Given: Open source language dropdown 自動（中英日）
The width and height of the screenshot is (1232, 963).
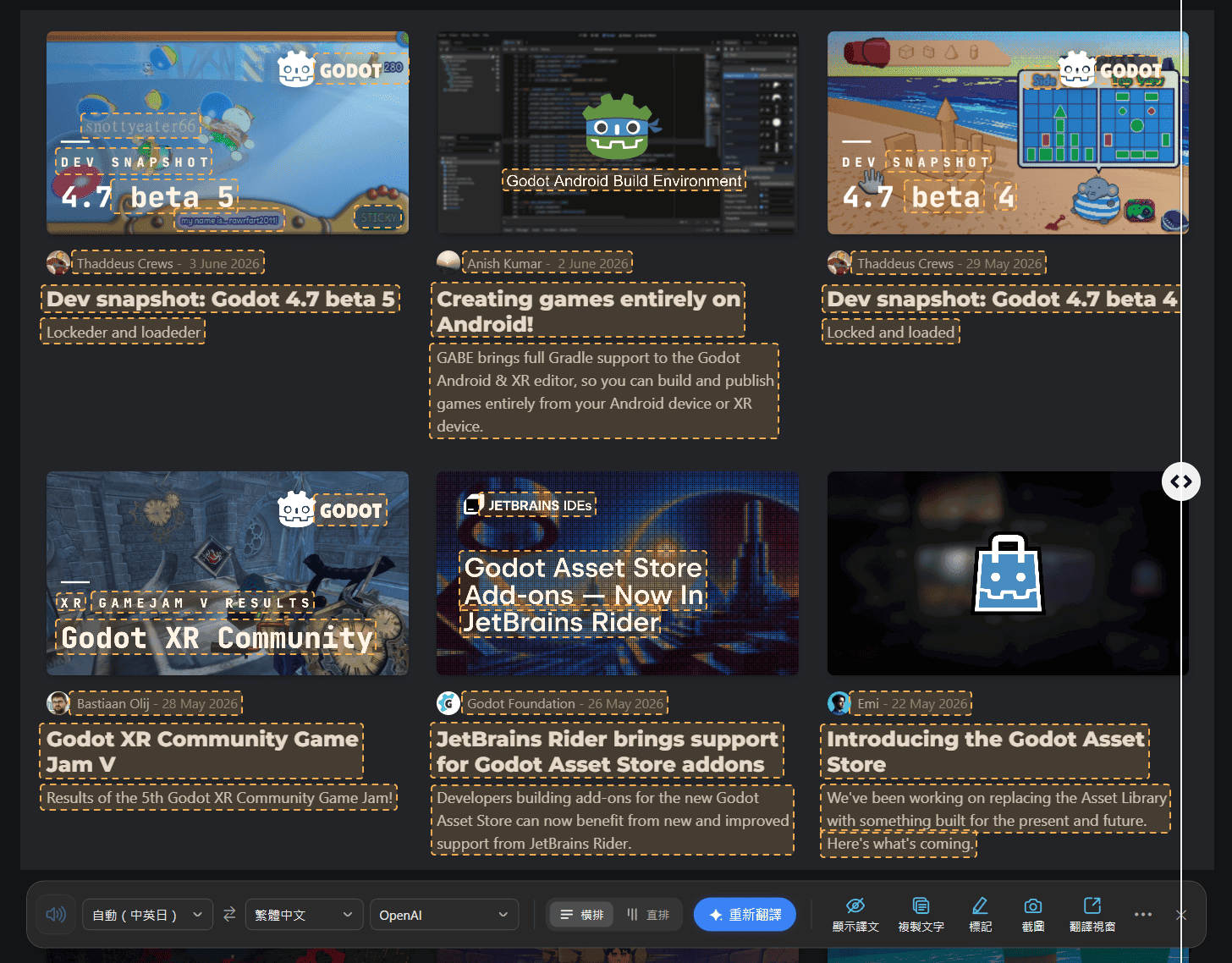Looking at the screenshot, I should point(147,915).
